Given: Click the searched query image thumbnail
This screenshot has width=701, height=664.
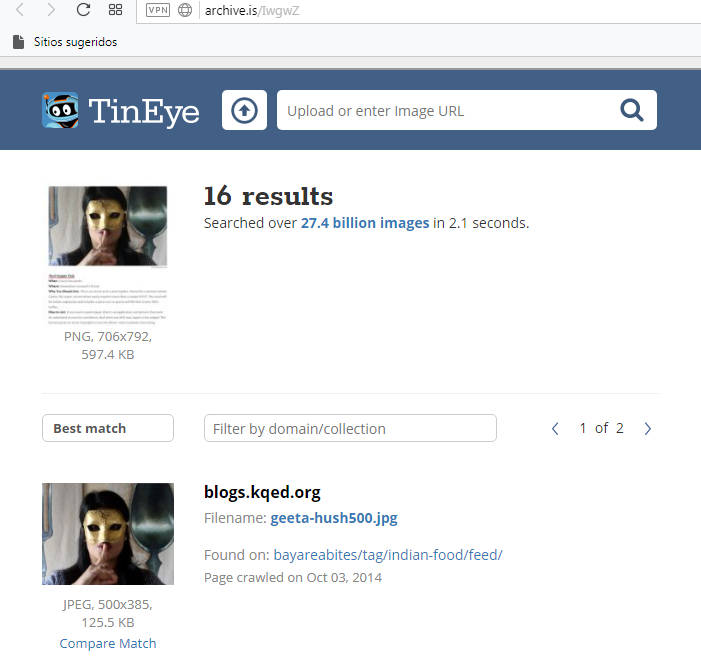Looking at the screenshot, I should (x=108, y=255).
